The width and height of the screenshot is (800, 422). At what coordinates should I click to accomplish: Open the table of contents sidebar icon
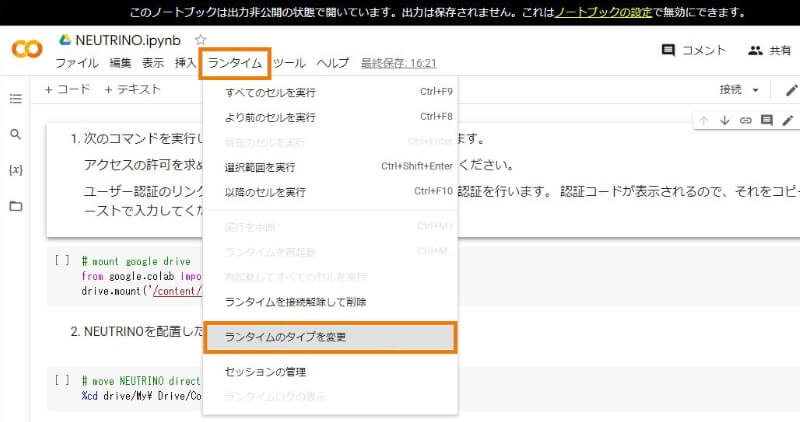point(16,98)
